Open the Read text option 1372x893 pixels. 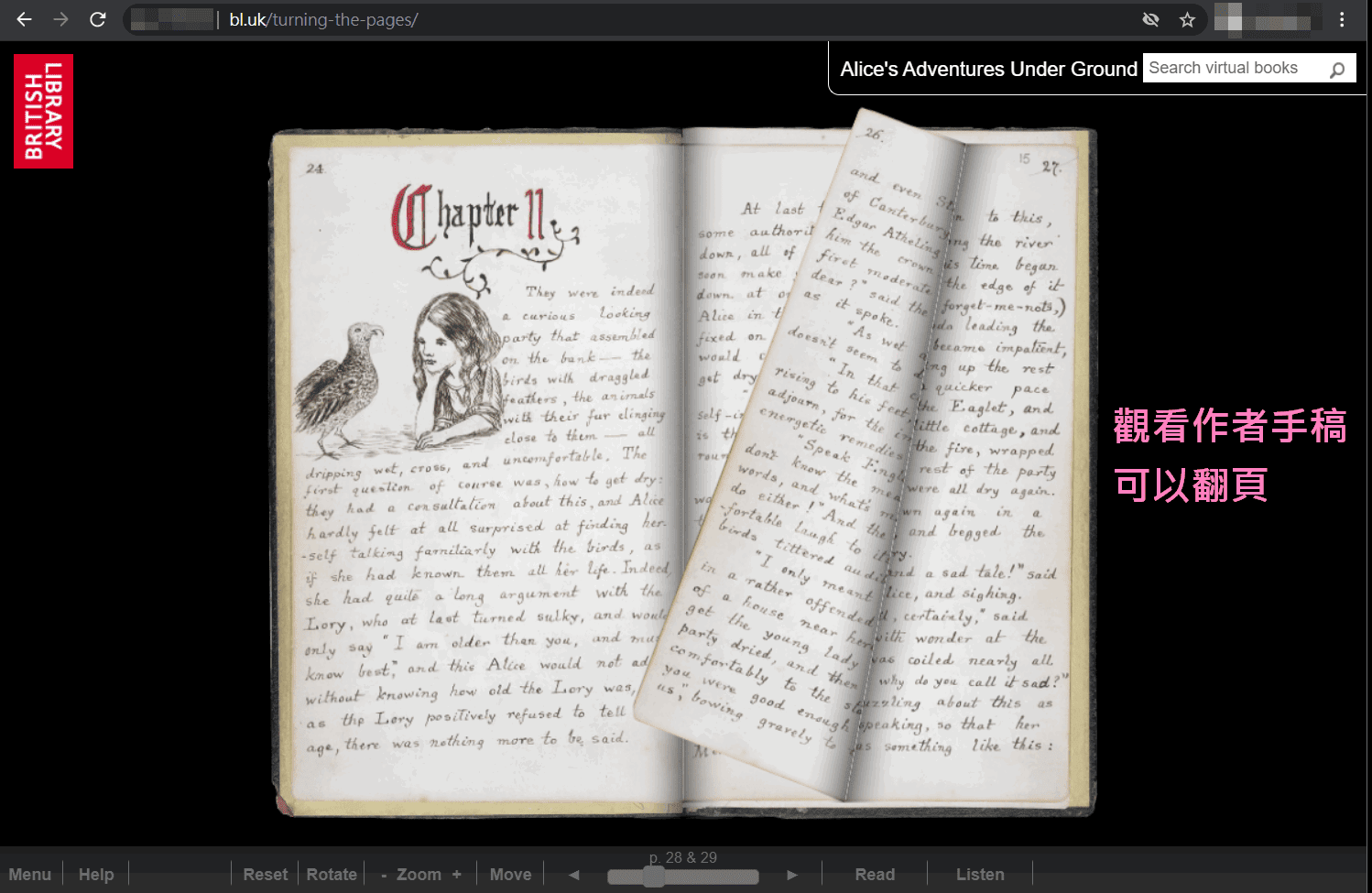875,875
